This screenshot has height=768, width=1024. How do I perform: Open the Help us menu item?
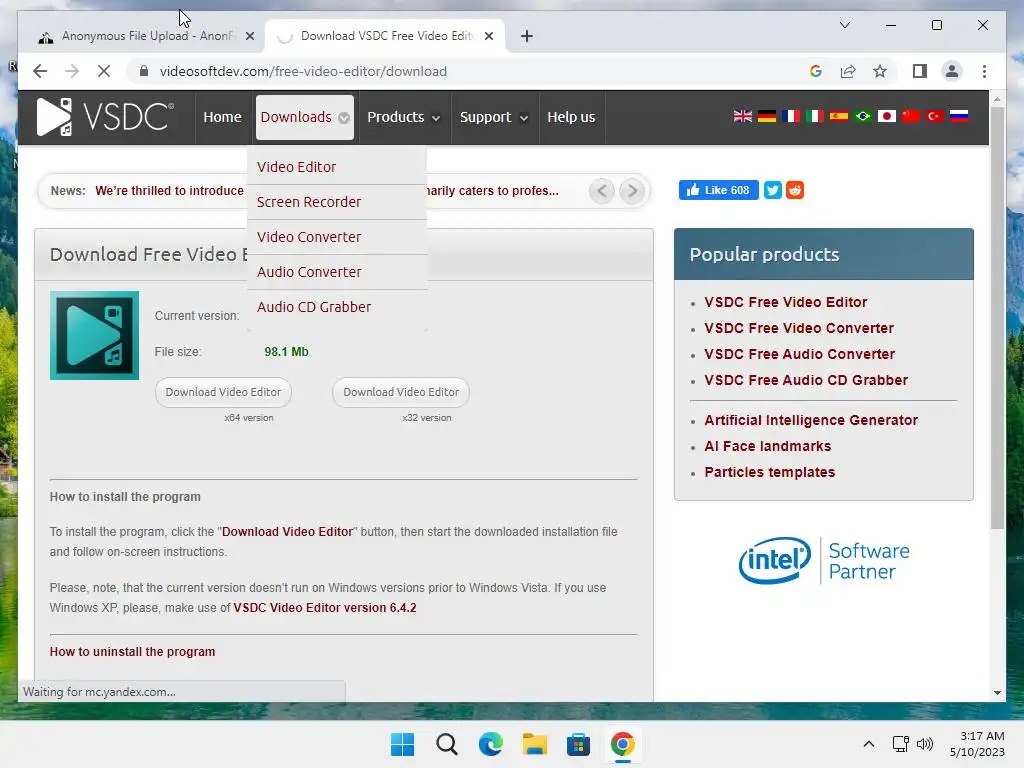(x=571, y=118)
